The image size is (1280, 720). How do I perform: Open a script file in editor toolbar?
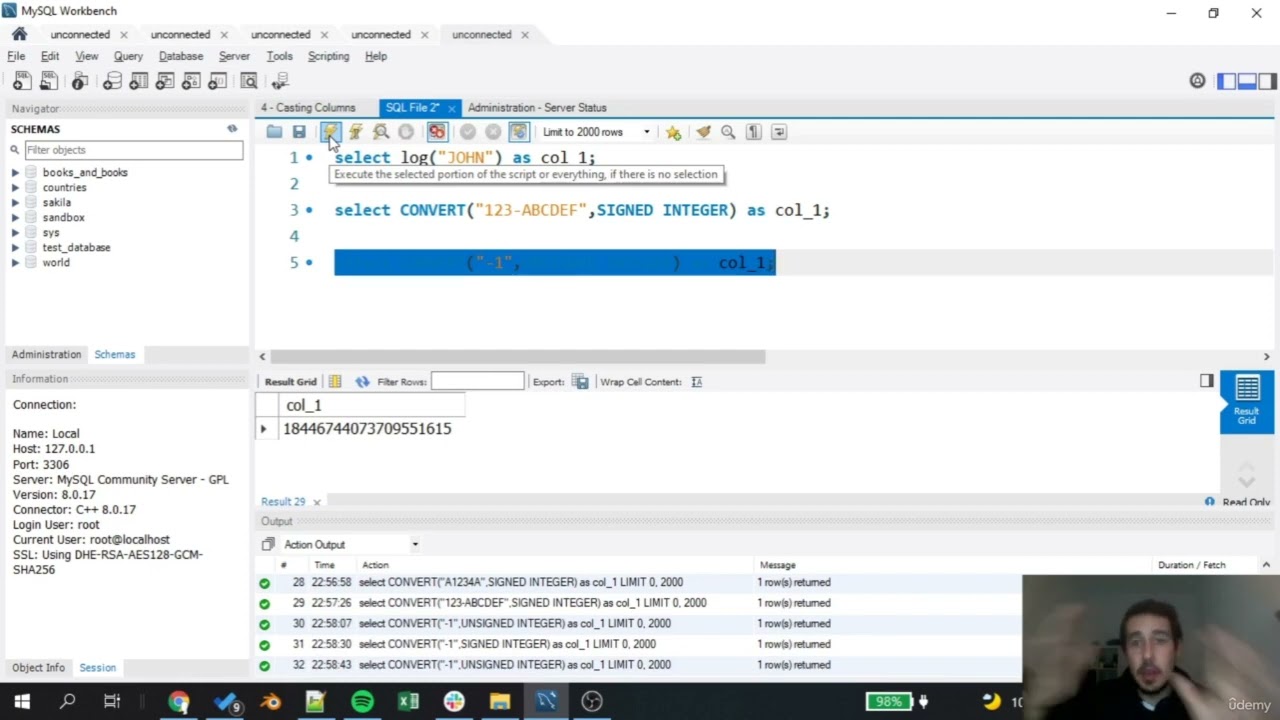(274, 132)
